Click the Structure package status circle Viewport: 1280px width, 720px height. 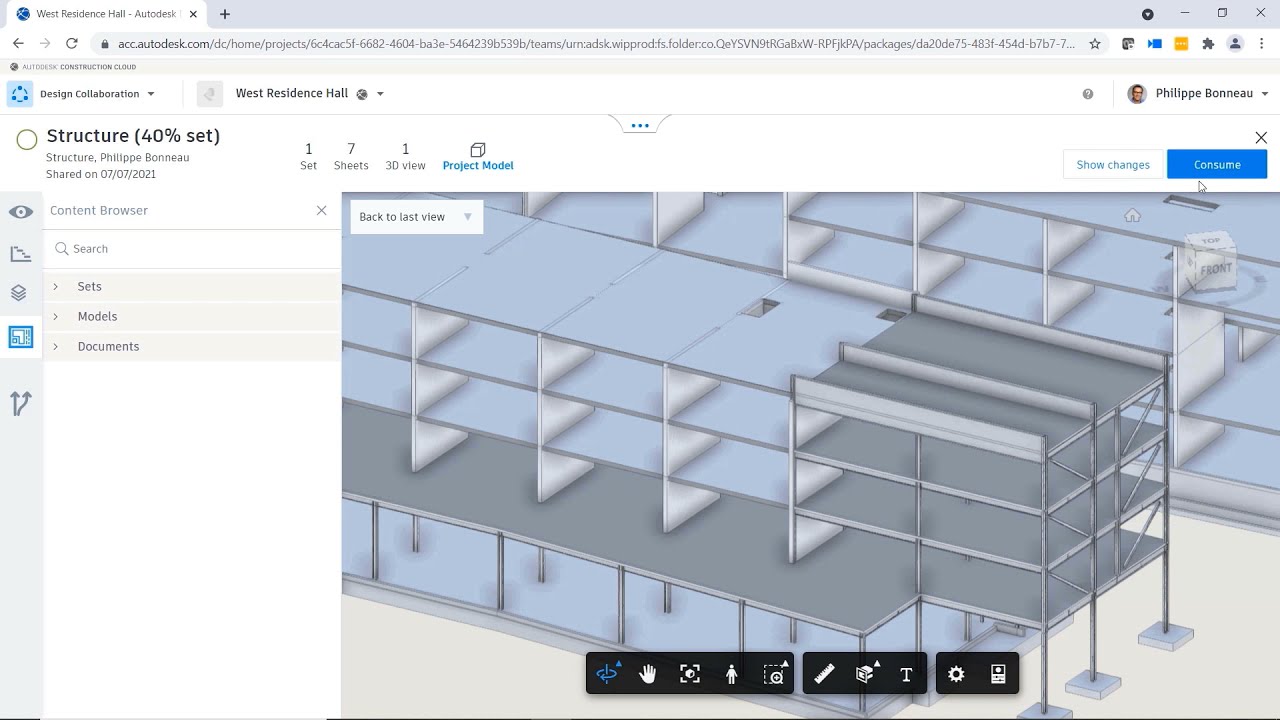(x=27, y=140)
